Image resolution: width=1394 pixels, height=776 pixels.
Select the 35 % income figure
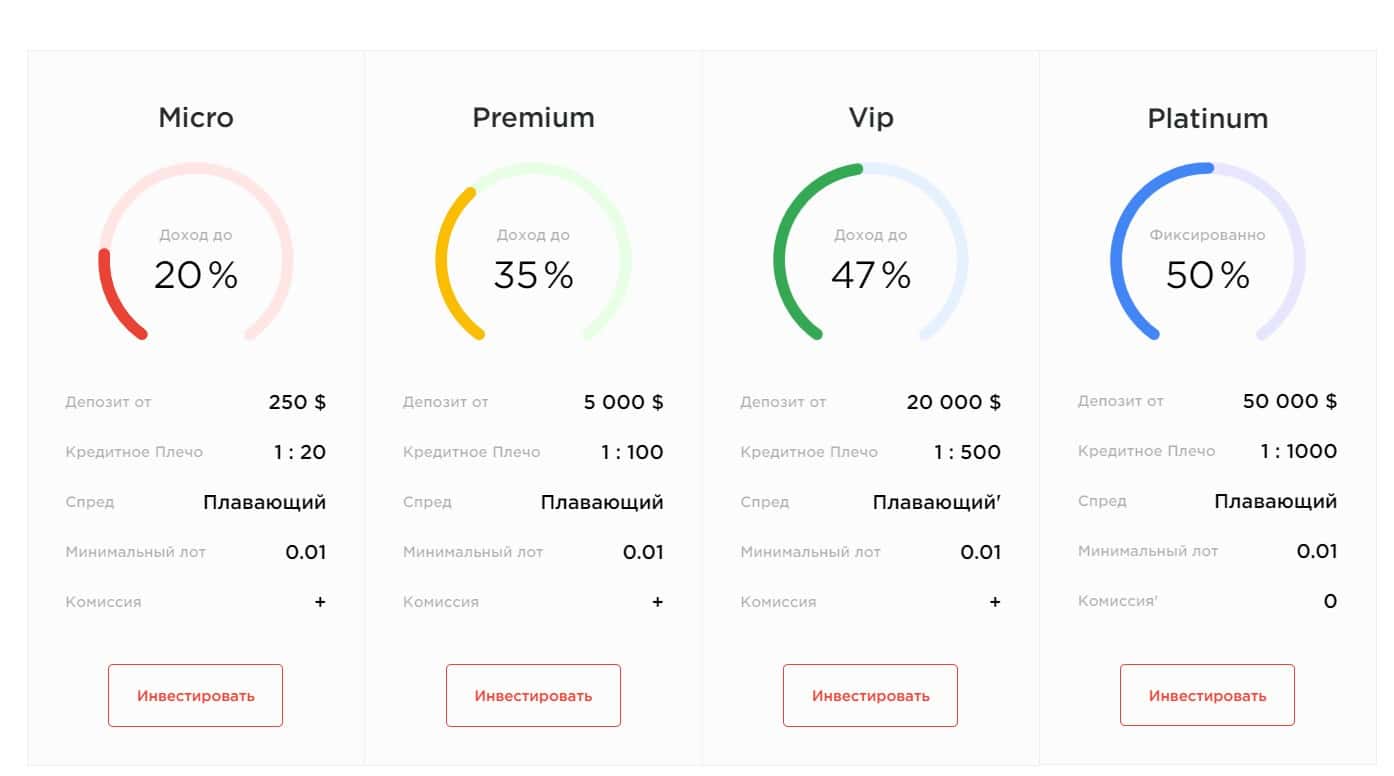pyautogui.click(x=533, y=275)
